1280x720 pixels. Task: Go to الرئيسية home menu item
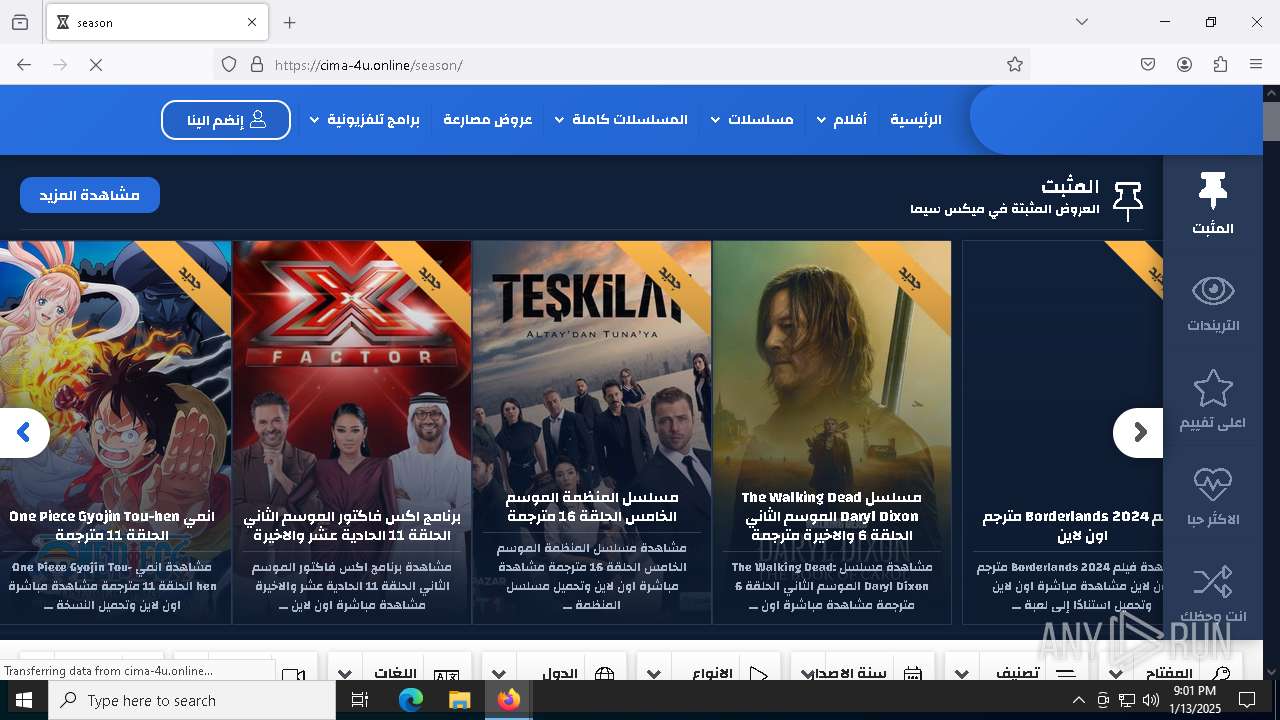click(916, 120)
